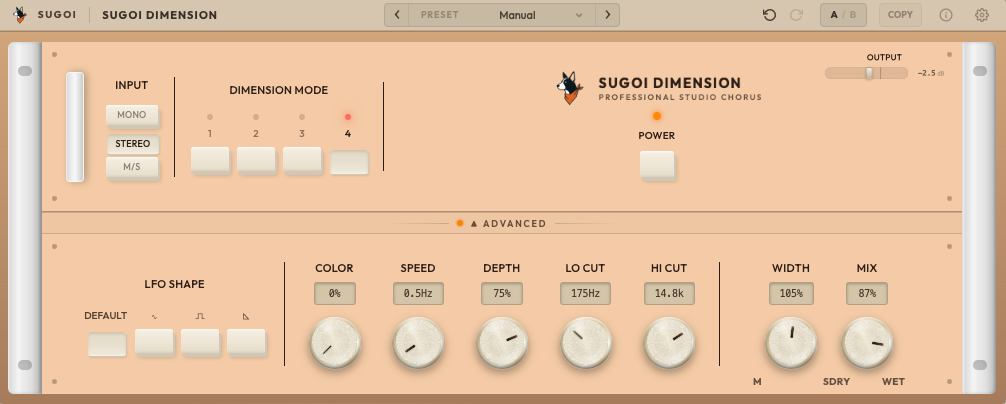1006x404 pixels.
Task: Open the preset dropdown showing Manual
Action: click(x=502, y=15)
